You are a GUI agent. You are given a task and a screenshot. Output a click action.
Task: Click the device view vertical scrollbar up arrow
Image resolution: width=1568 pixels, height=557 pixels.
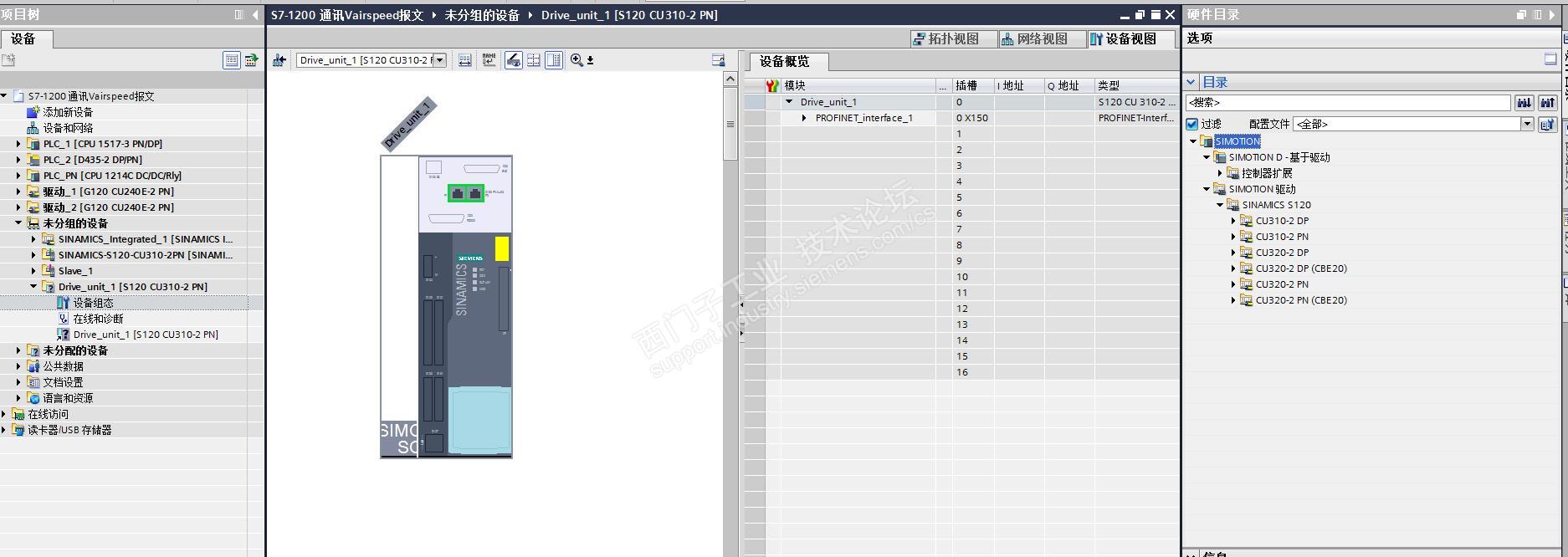point(730,79)
